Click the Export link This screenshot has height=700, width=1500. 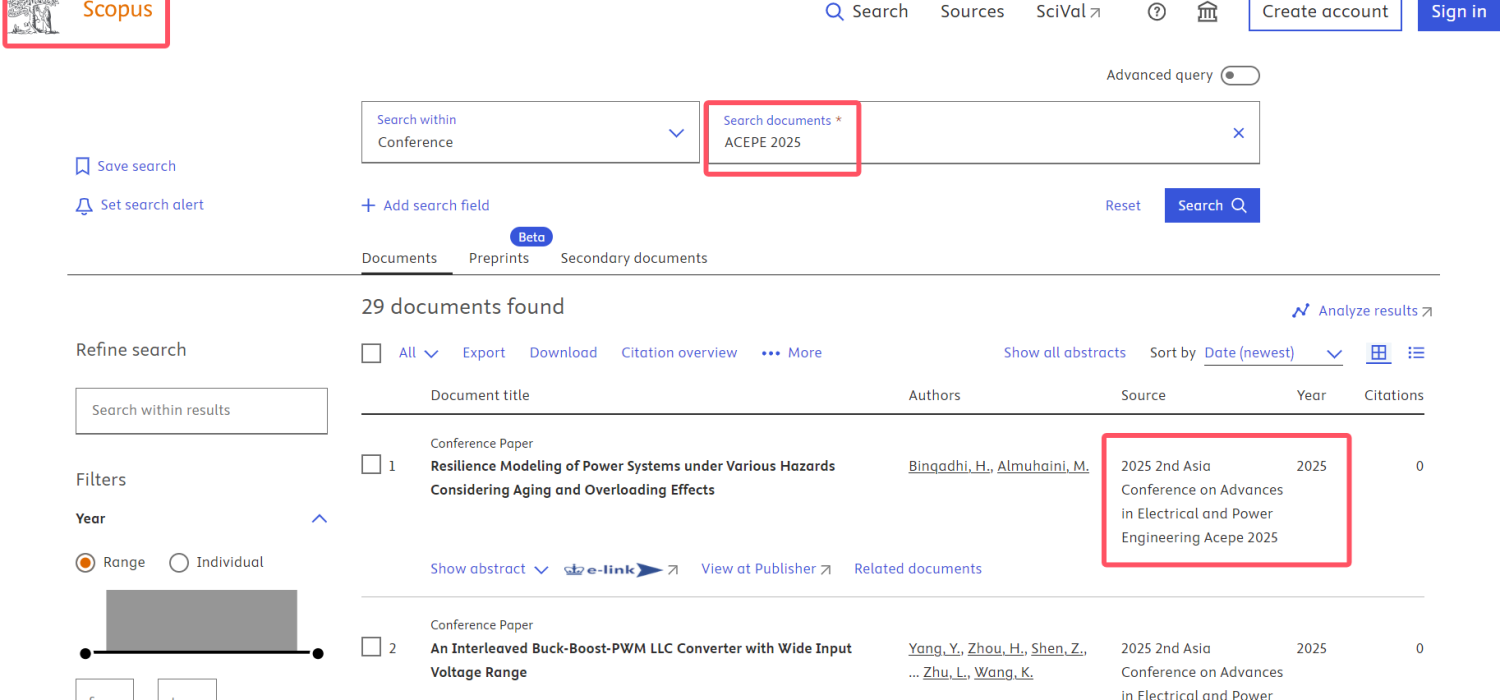click(x=484, y=353)
